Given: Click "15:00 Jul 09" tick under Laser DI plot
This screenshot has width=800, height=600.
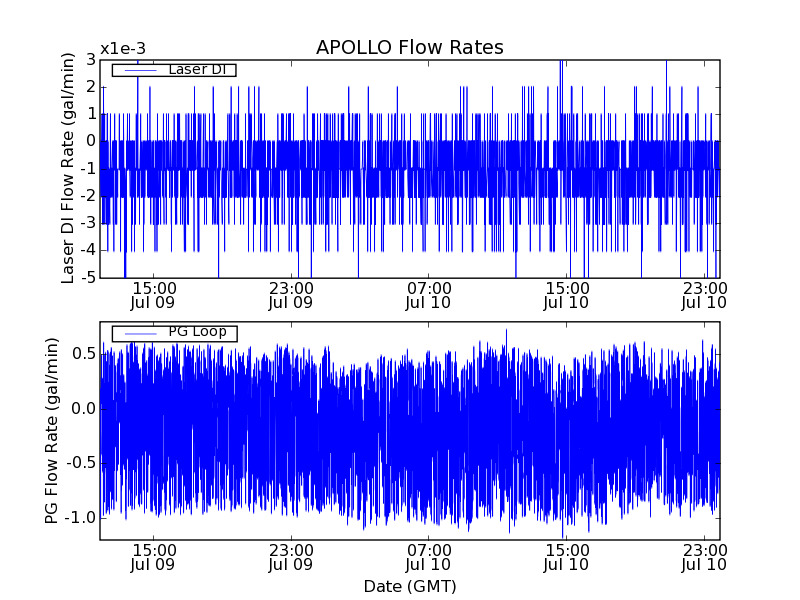Looking at the screenshot, I should point(154,295).
